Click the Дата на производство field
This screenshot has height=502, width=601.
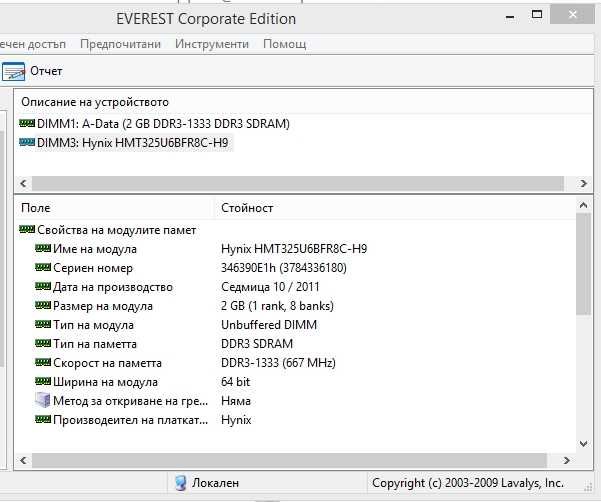coord(113,287)
